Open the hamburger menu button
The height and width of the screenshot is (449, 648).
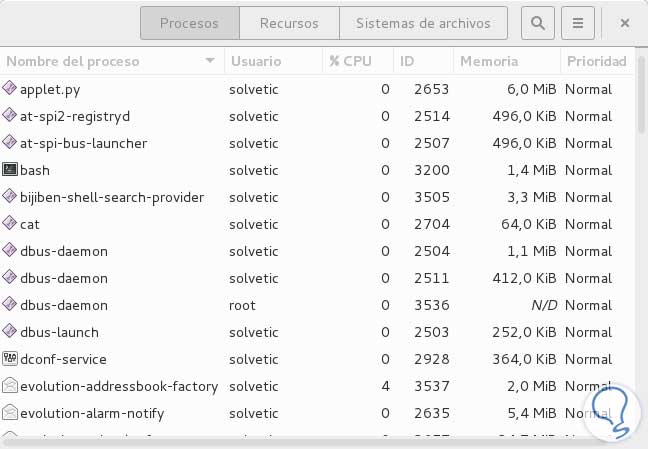(578, 22)
